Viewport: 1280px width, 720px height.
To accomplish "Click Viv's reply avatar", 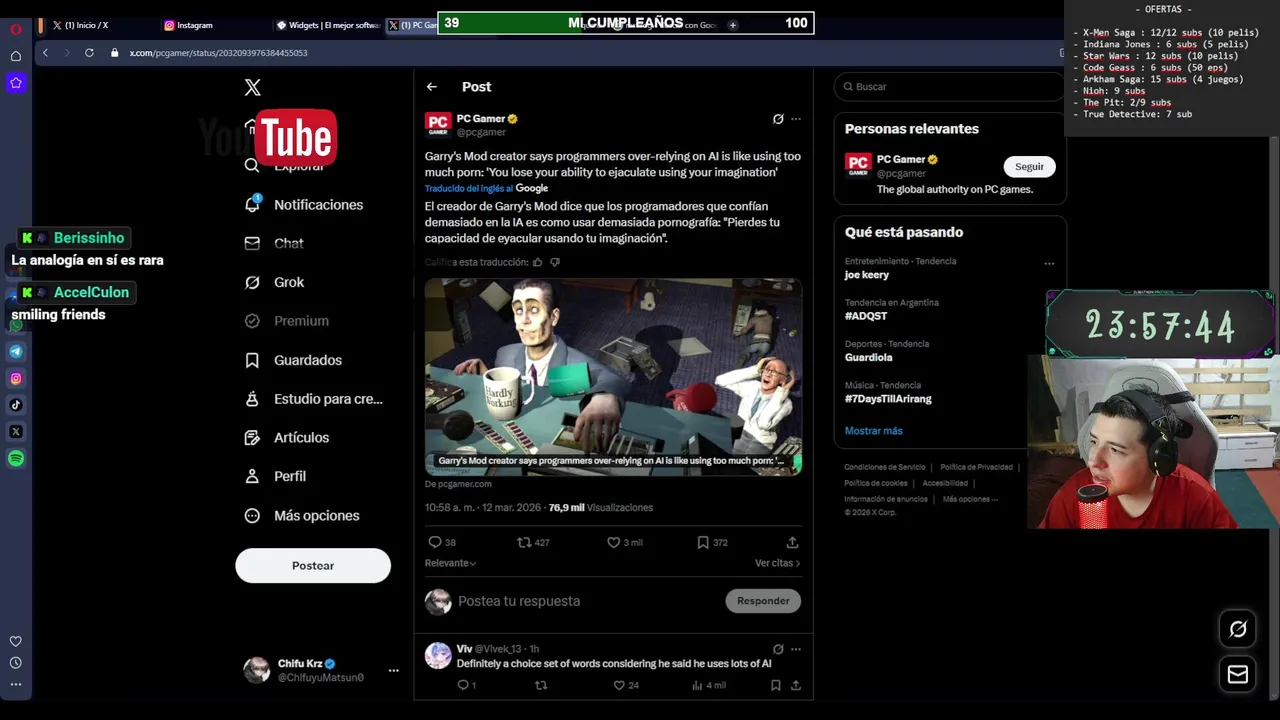I will pyautogui.click(x=438, y=655).
